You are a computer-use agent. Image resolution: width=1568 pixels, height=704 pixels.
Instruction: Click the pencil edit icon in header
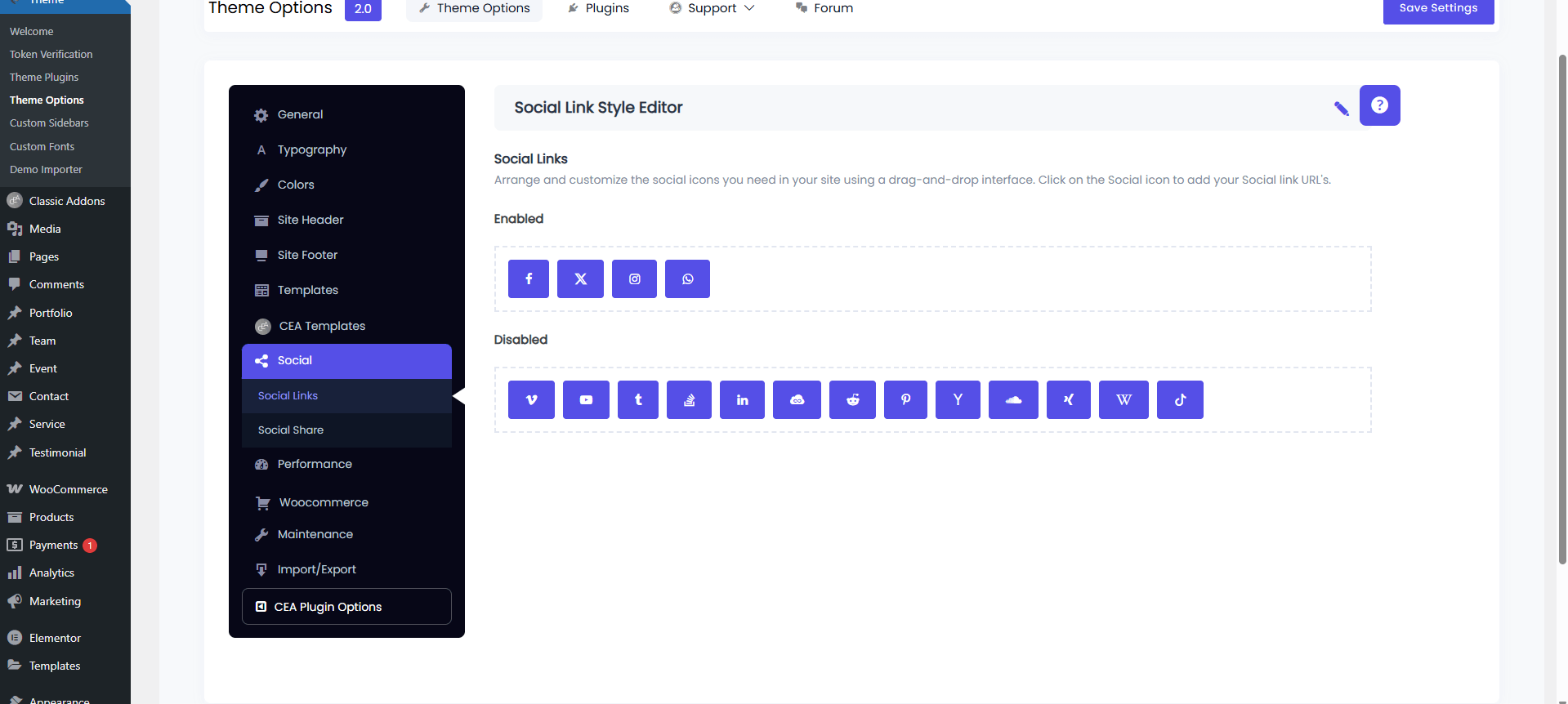coord(1341,109)
